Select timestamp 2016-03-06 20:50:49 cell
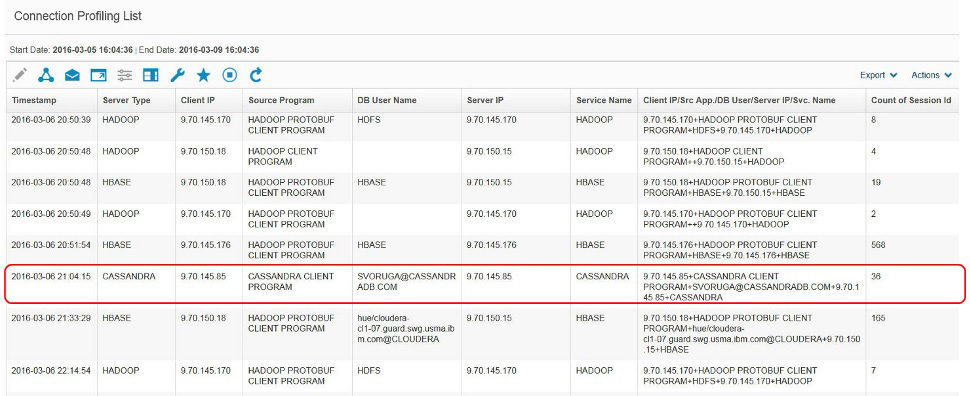Image resolution: width=970 pixels, height=396 pixels. [x=51, y=213]
